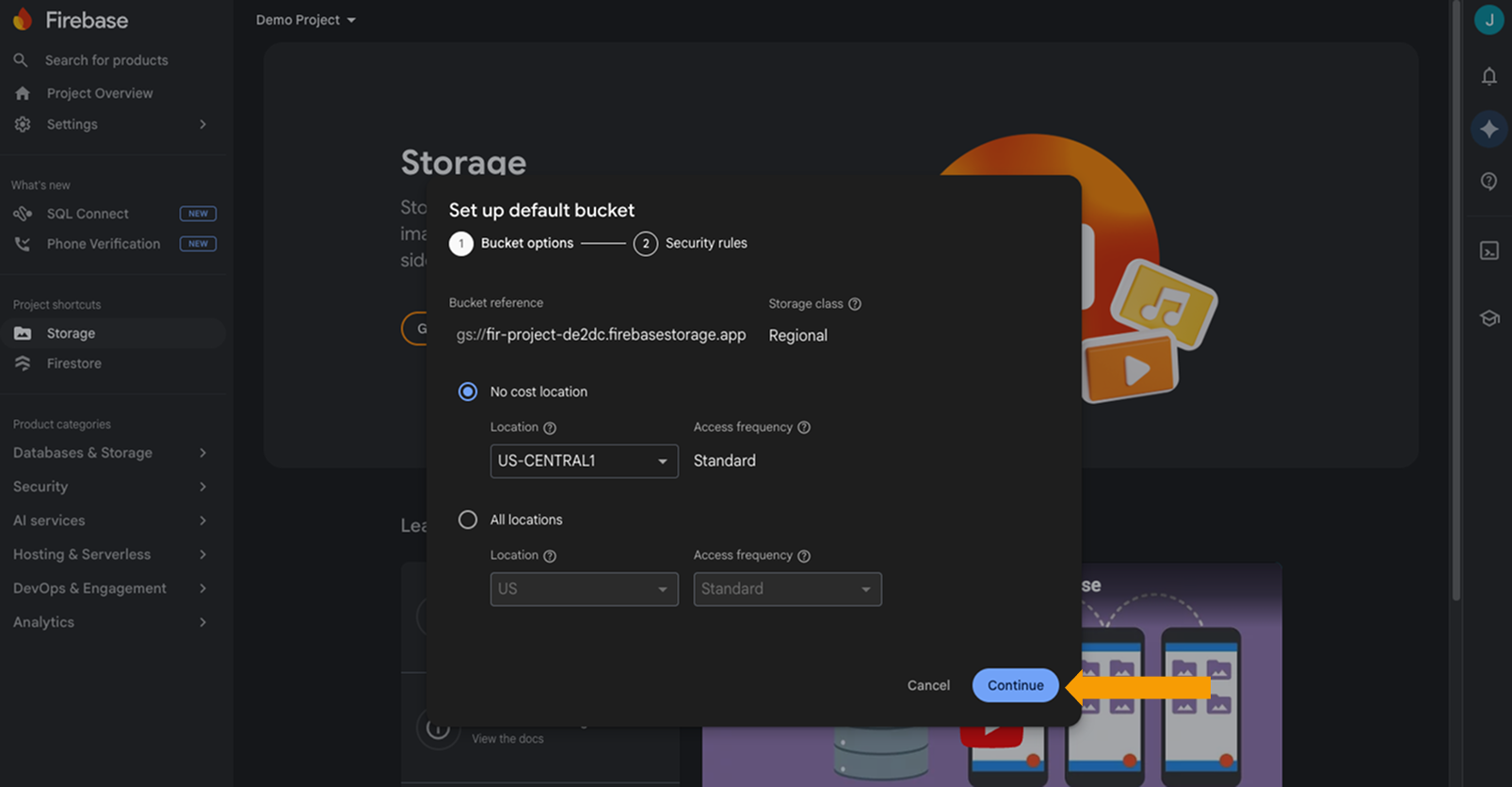Select the All locations radio button
Viewport: 1512px width, 787px height.
pos(468,520)
